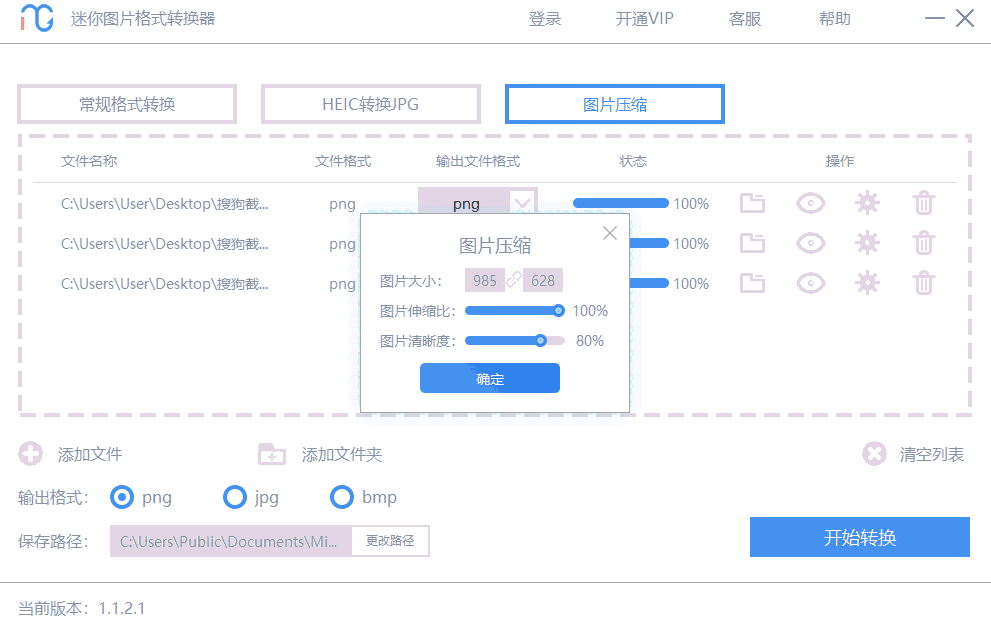Preview the third file using its eye icon
The width and height of the screenshot is (991, 631).
tap(810, 283)
